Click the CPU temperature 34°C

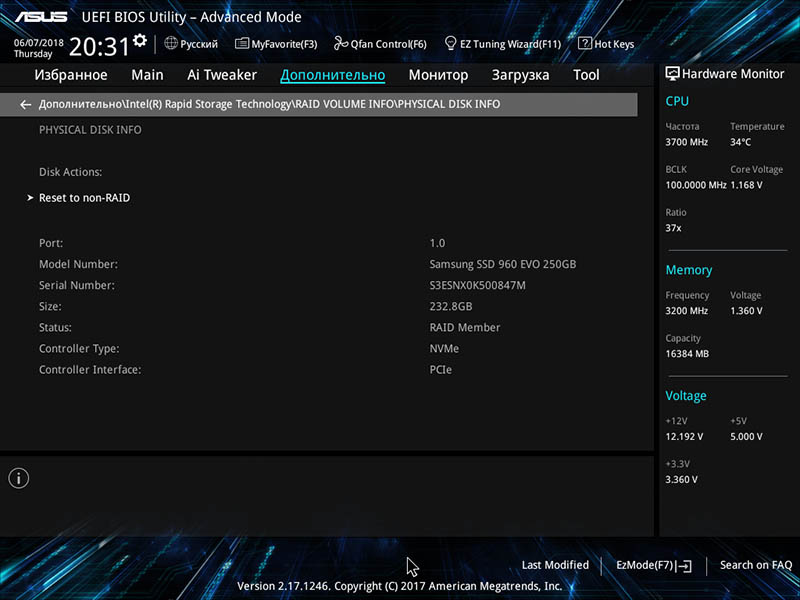coord(740,142)
